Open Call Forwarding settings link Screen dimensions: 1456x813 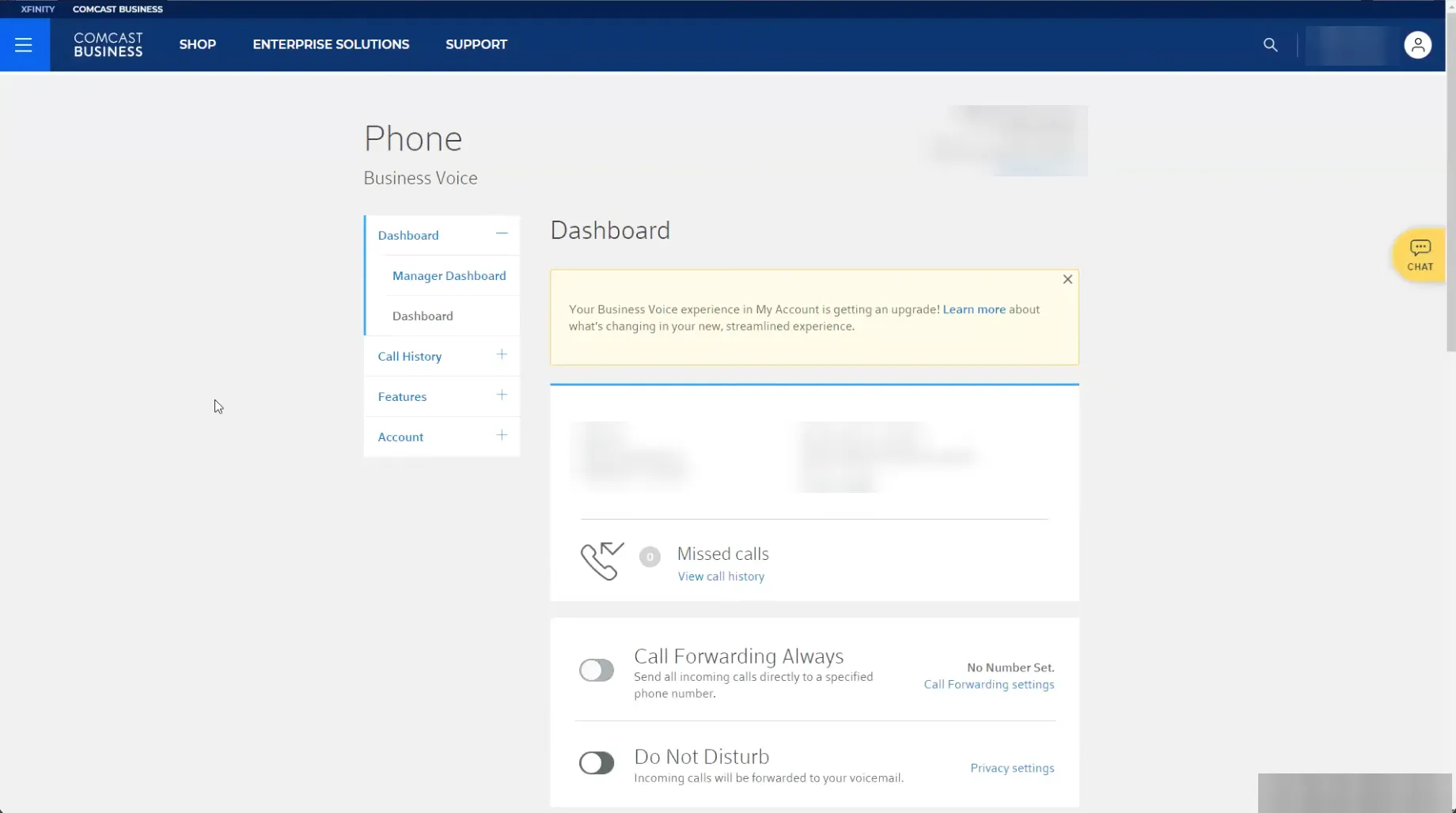click(989, 685)
